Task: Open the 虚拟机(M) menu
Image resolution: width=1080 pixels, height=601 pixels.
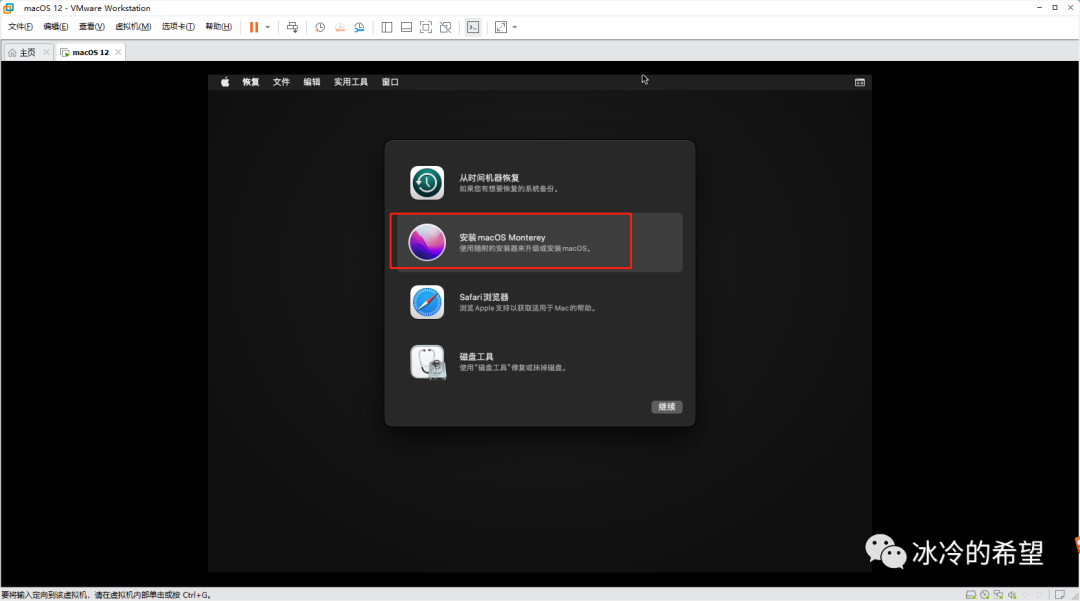Action: (133, 27)
